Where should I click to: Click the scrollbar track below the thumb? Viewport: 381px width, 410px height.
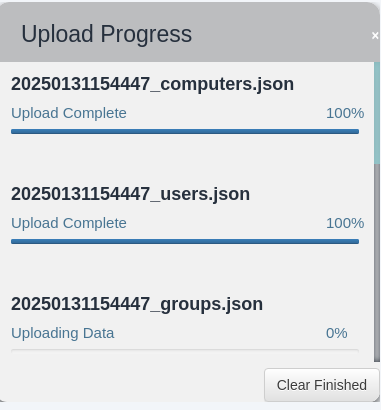[x=377, y=263]
